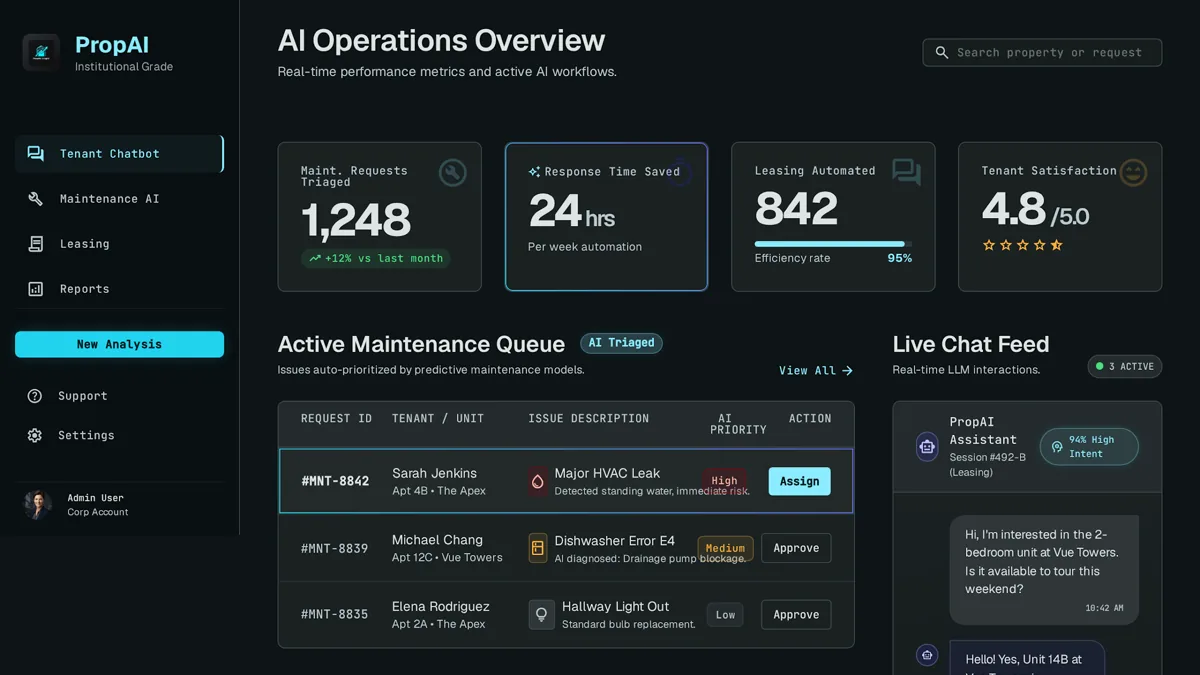Open Maintenance AI from sidebar
This screenshot has width=1200, height=675.
click(x=119, y=199)
